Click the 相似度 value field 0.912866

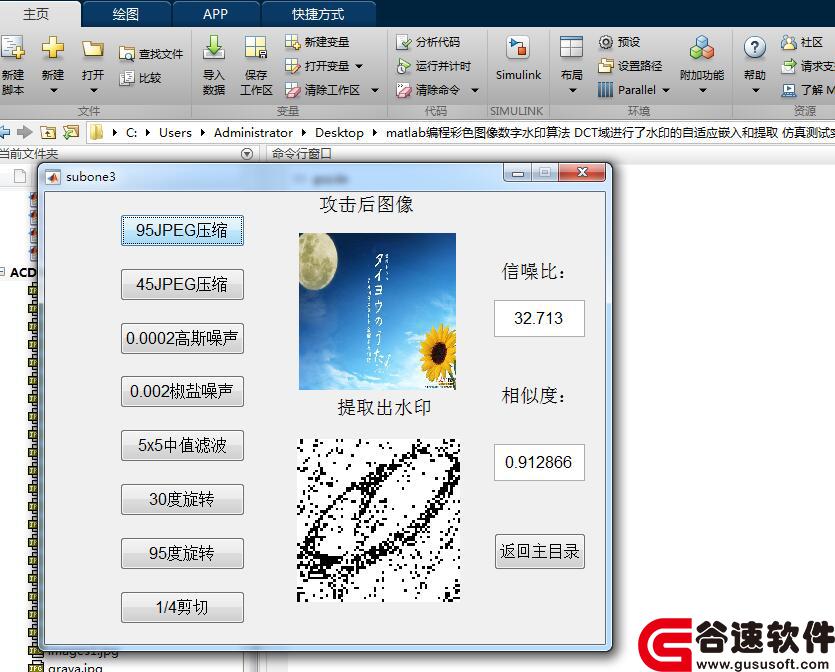(539, 462)
